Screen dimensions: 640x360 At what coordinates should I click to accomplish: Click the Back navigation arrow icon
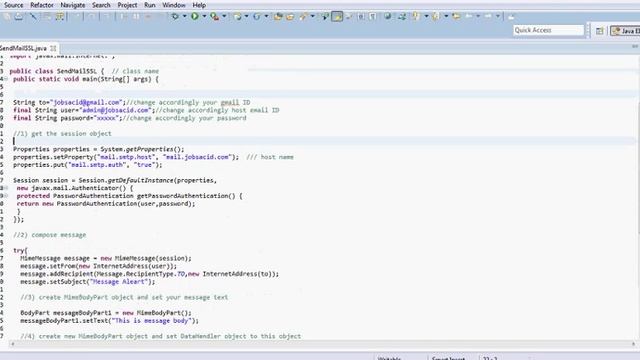469,16
